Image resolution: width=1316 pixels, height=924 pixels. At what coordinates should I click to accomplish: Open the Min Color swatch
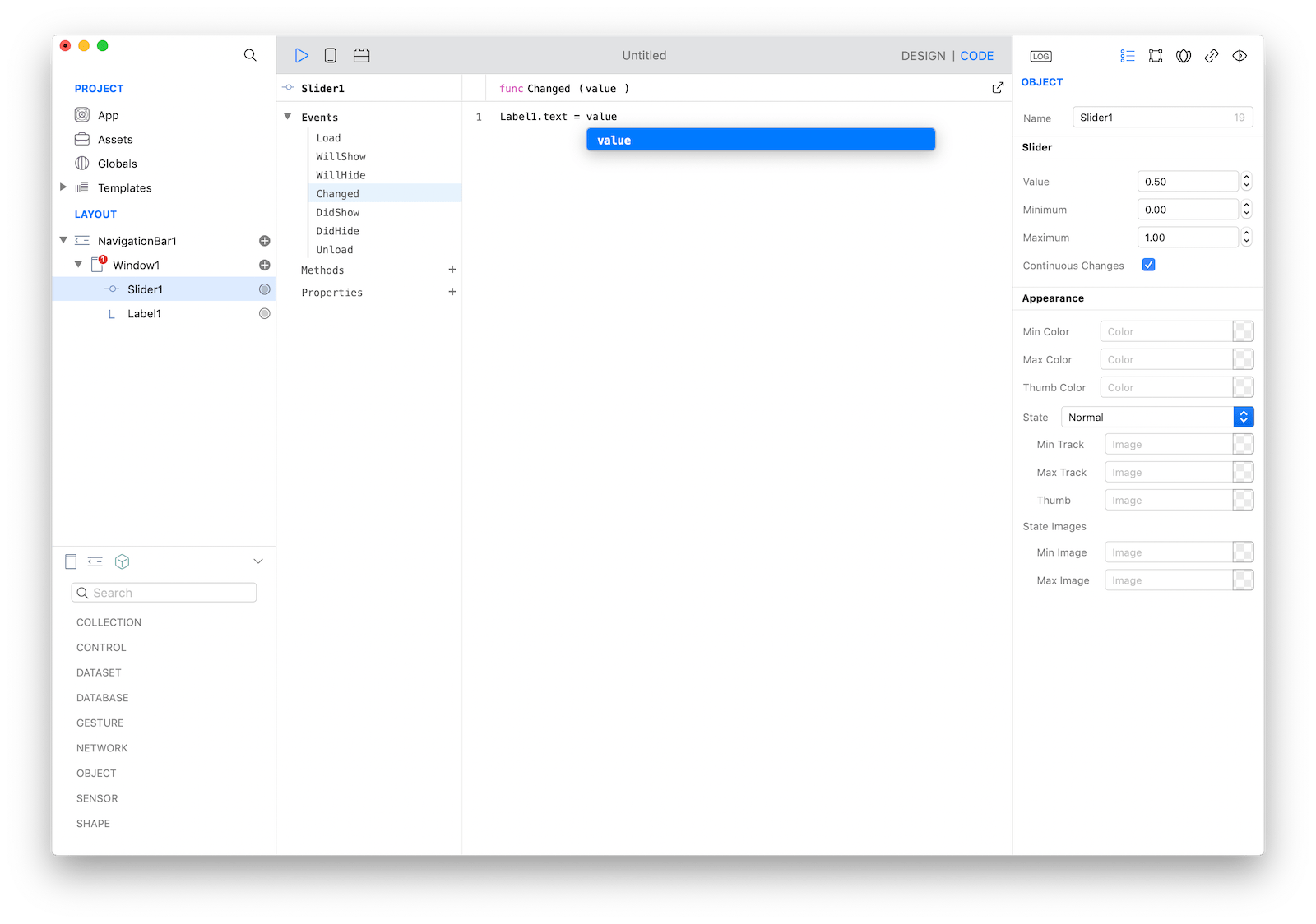(x=1244, y=331)
